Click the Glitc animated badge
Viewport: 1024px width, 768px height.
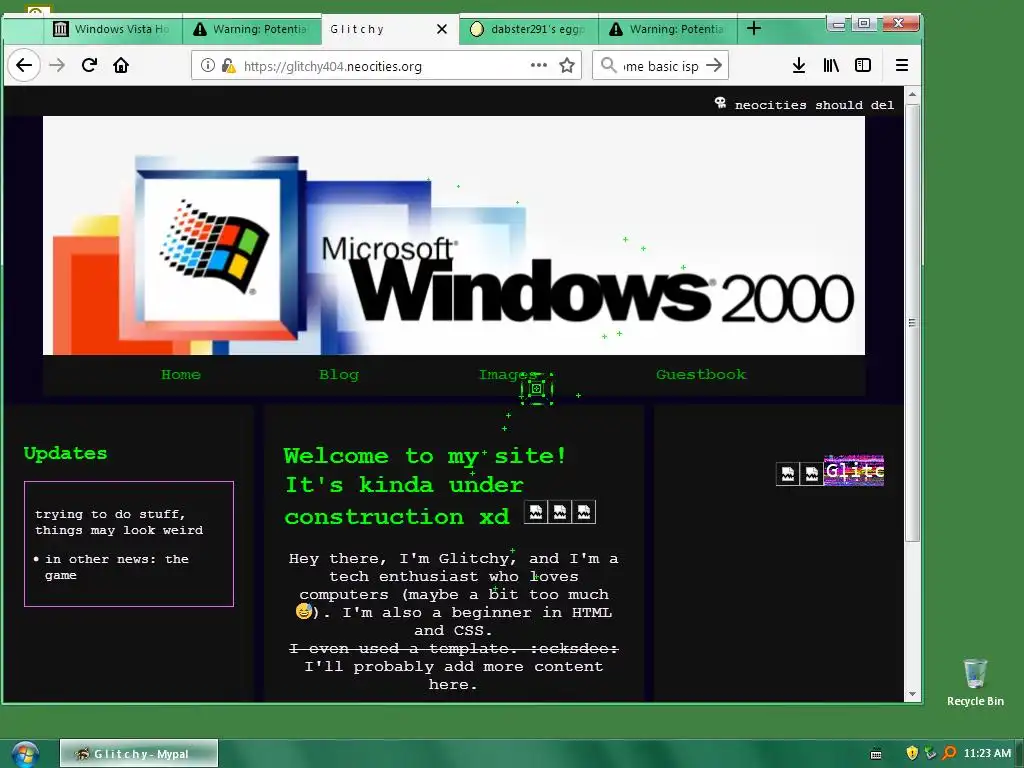pos(854,470)
